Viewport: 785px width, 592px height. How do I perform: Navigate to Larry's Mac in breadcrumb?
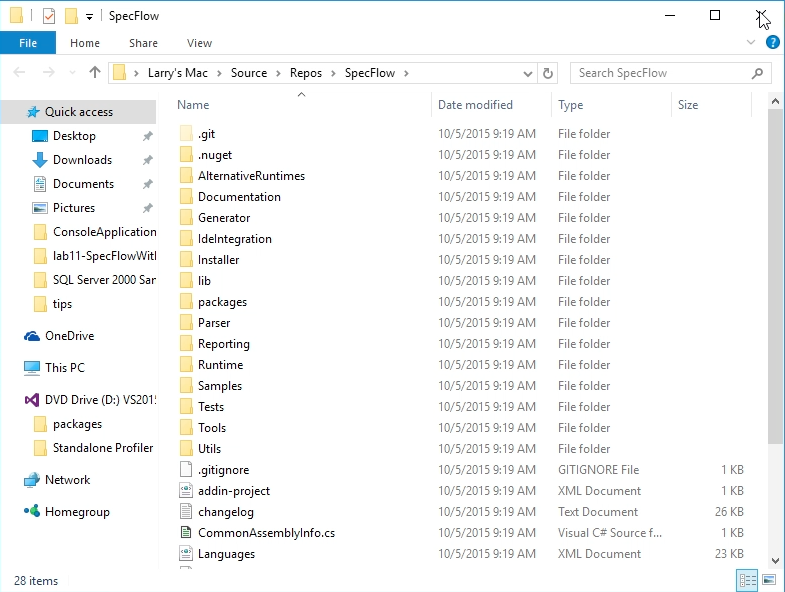pyautogui.click(x=178, y=73)
